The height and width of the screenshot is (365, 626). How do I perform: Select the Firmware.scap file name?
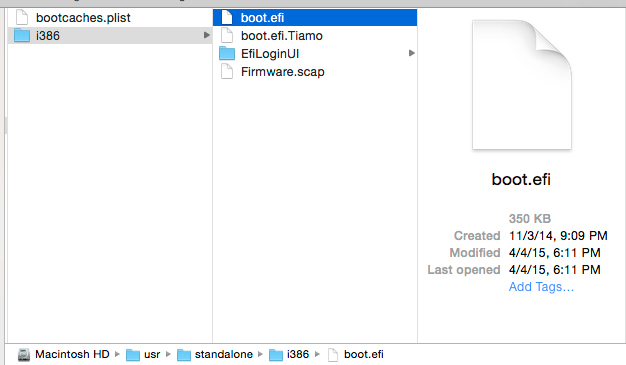pyautogui.click(x=283, y=71)
